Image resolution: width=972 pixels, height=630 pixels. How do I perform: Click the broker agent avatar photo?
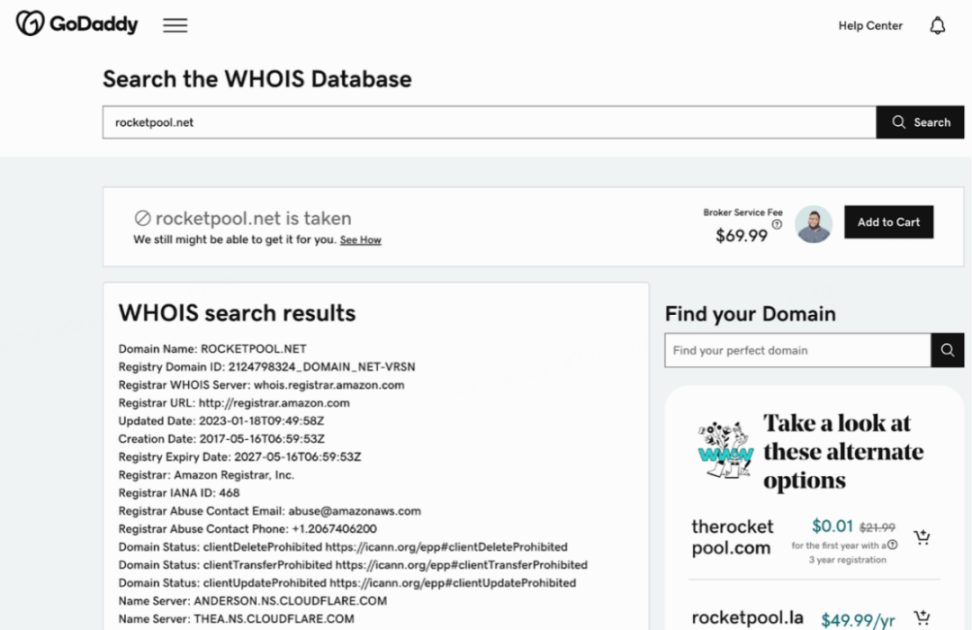(813, 224)
